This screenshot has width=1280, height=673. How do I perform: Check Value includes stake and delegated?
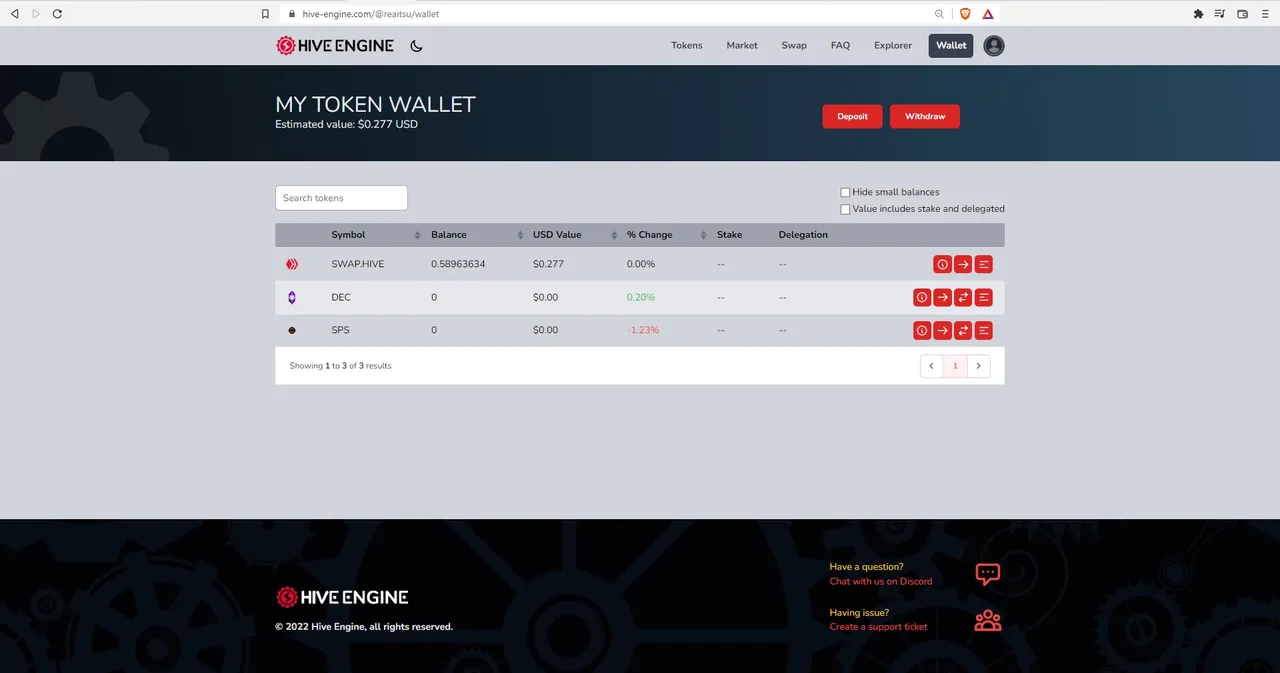[845, 209]
